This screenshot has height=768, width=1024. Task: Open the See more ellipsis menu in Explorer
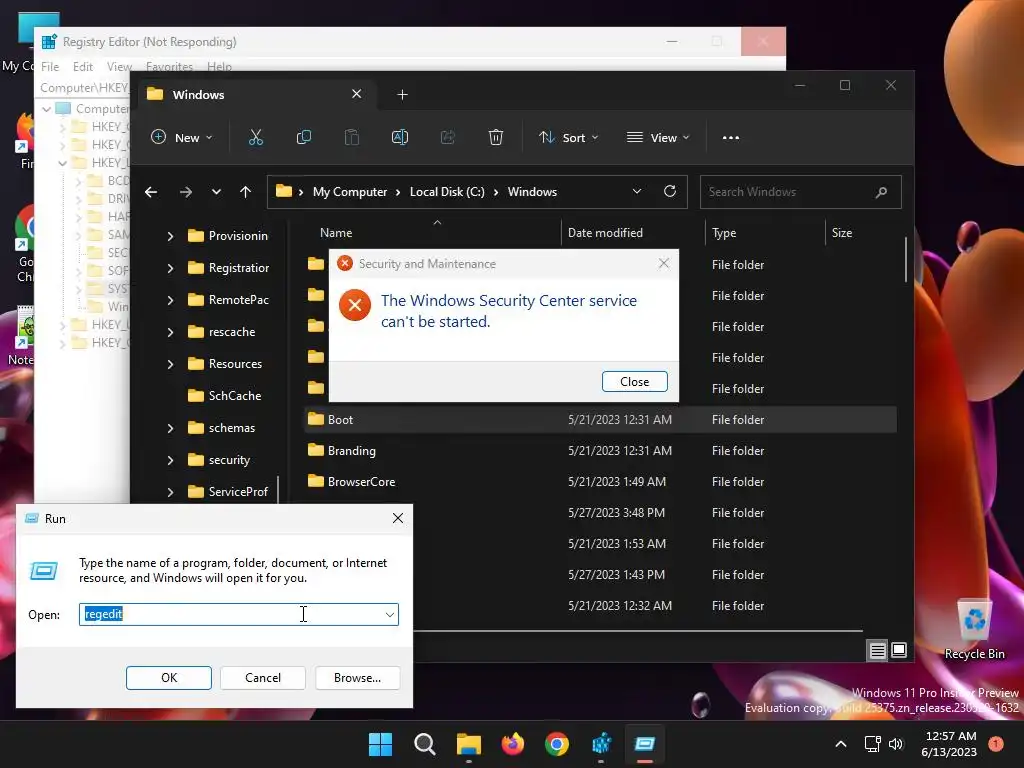[x=731, y=138]
